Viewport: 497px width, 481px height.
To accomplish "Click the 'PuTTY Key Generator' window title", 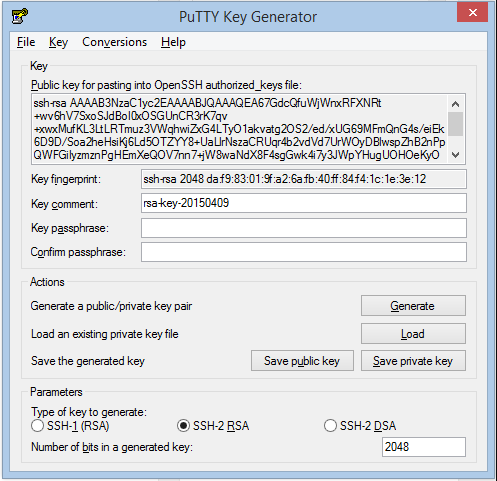I will point(248,17).
